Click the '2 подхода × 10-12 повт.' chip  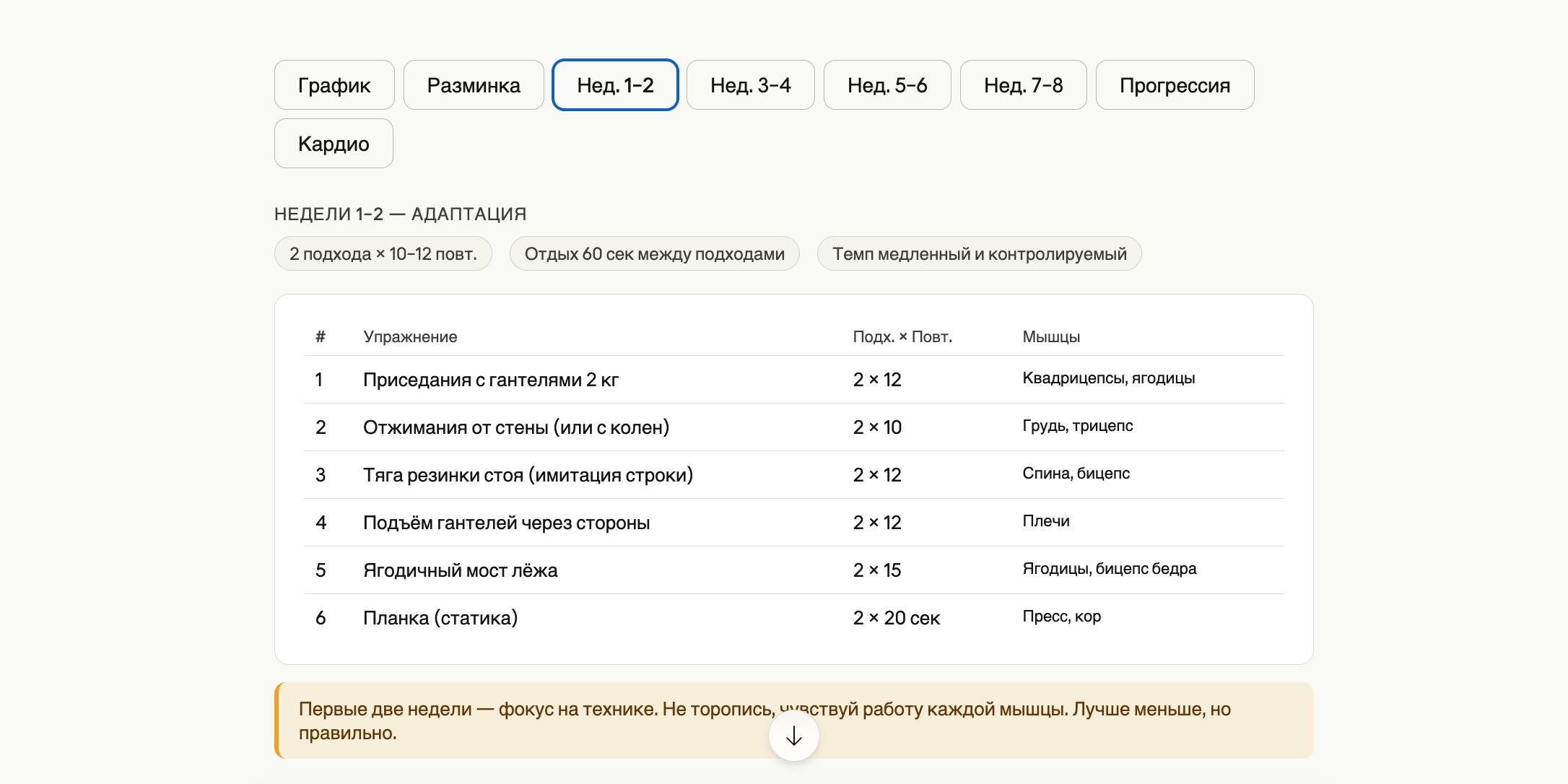pyautogui.click(x=383, y=254)
